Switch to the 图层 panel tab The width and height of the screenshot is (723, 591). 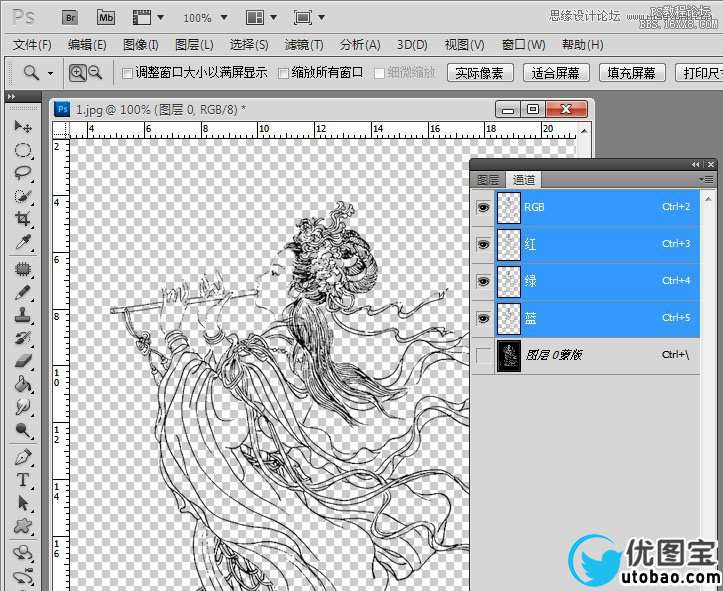pyautogui.click(x=487, y=180)
